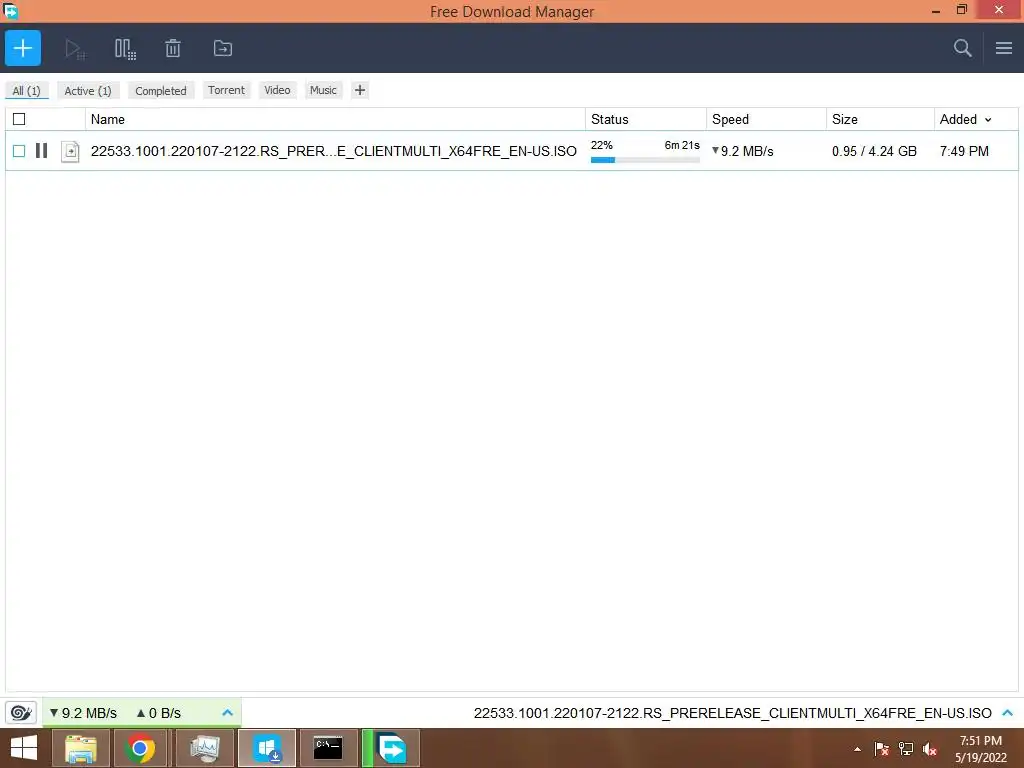Open the Torrent tab
The width and height of the screenshot is (1024, 768).
(x=226, y=90)
